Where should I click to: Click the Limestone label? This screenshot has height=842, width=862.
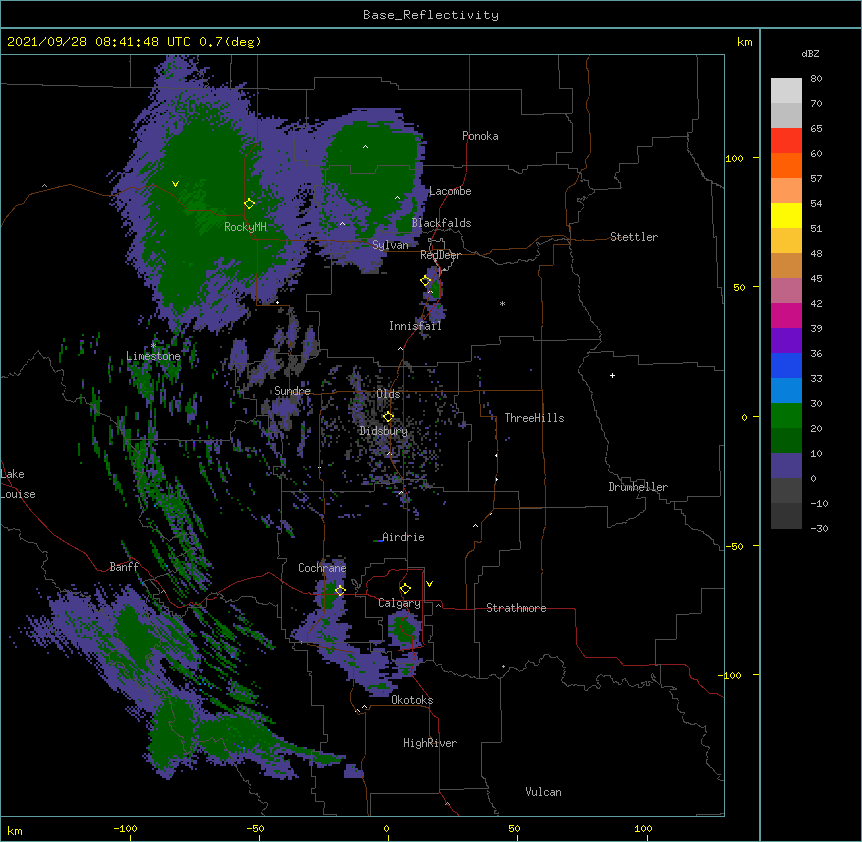[153, 356]
